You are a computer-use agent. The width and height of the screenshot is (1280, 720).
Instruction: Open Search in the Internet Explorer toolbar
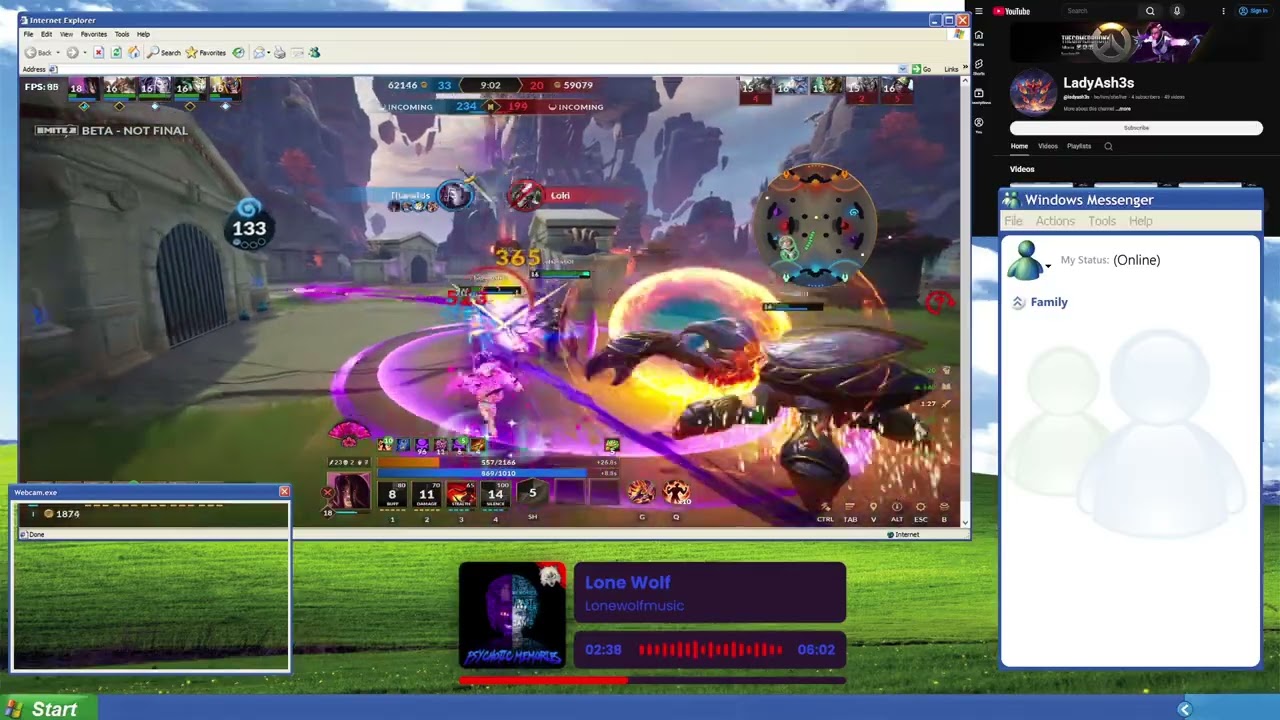(x=165, y=52)
